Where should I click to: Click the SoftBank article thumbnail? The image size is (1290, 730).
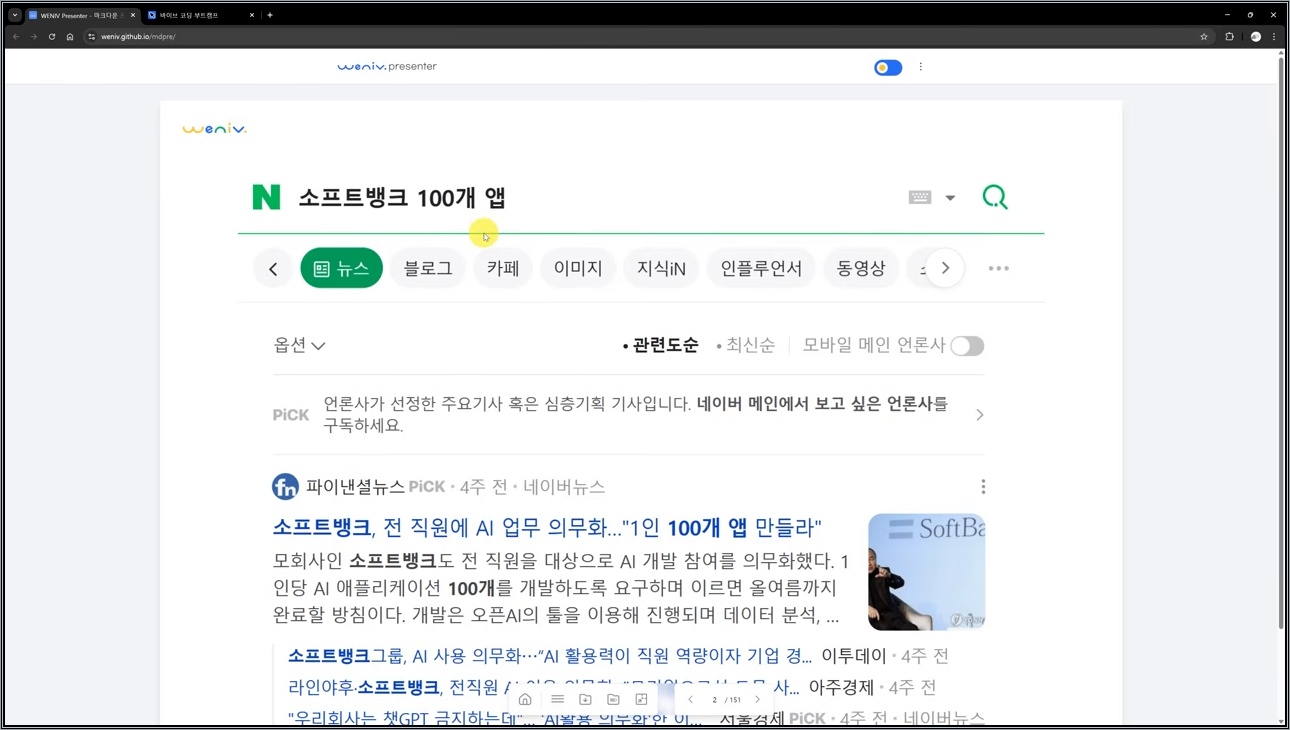pyautogui.click(x=926, y=572)
